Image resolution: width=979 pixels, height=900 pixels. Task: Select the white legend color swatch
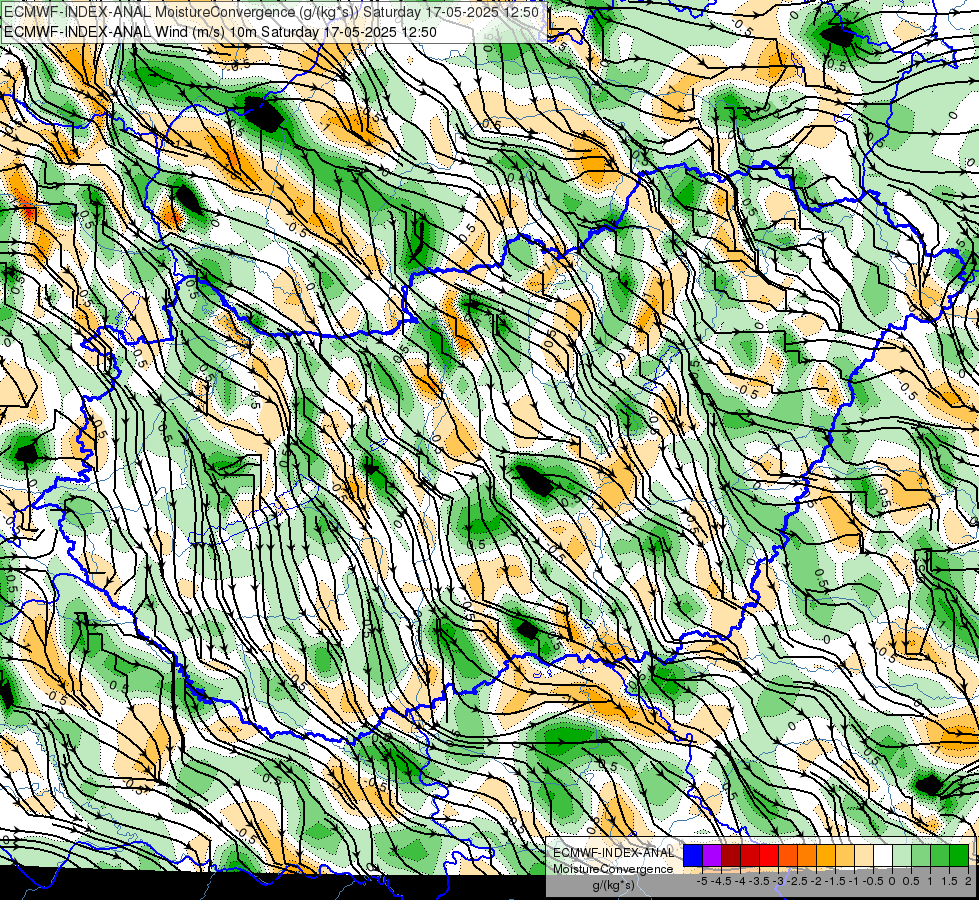point(883,856)
